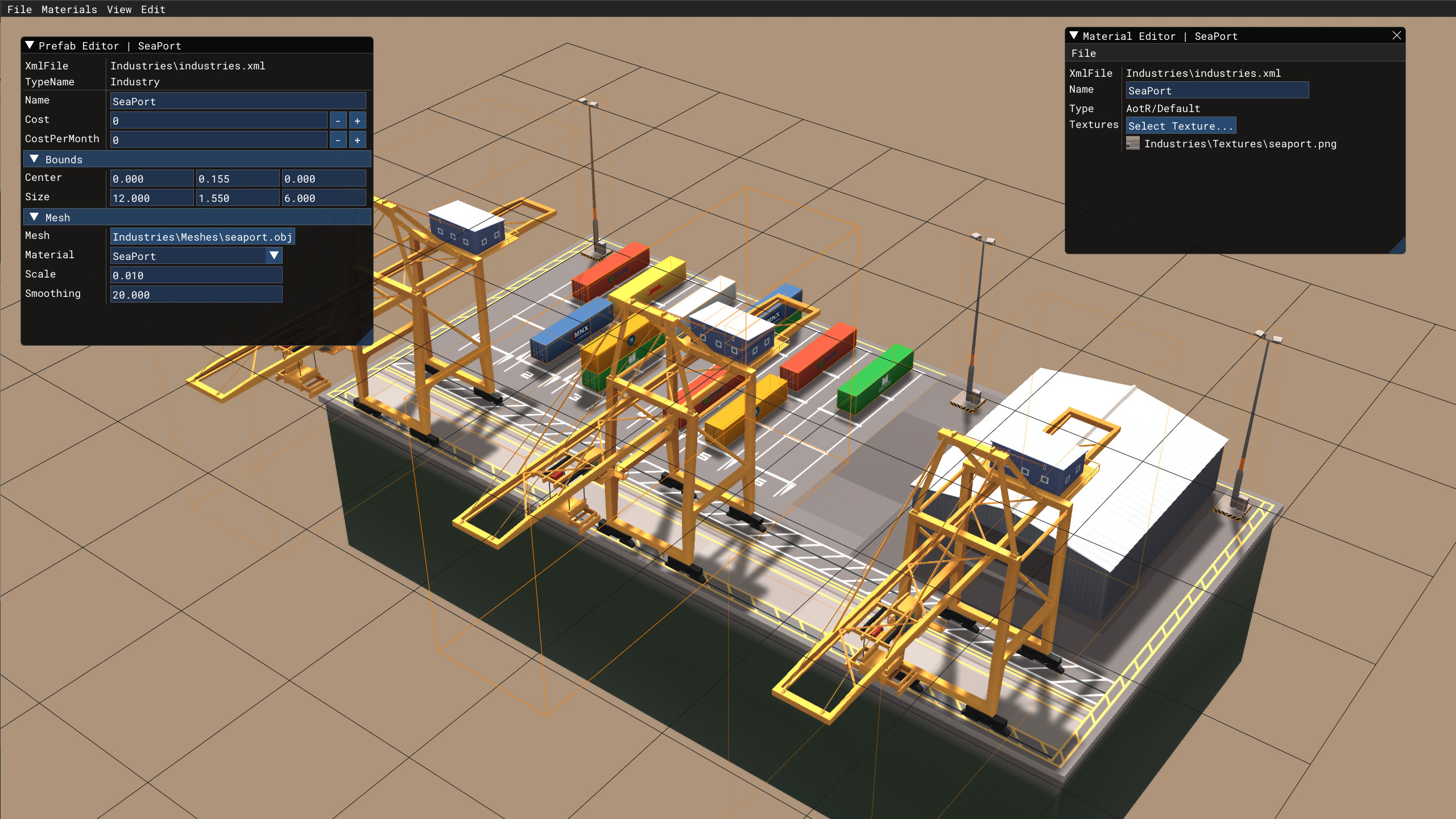This screenshot has width=1456, height=819.
Task: Open the File menu inside Material Editor
Action: coord(1084,53)
